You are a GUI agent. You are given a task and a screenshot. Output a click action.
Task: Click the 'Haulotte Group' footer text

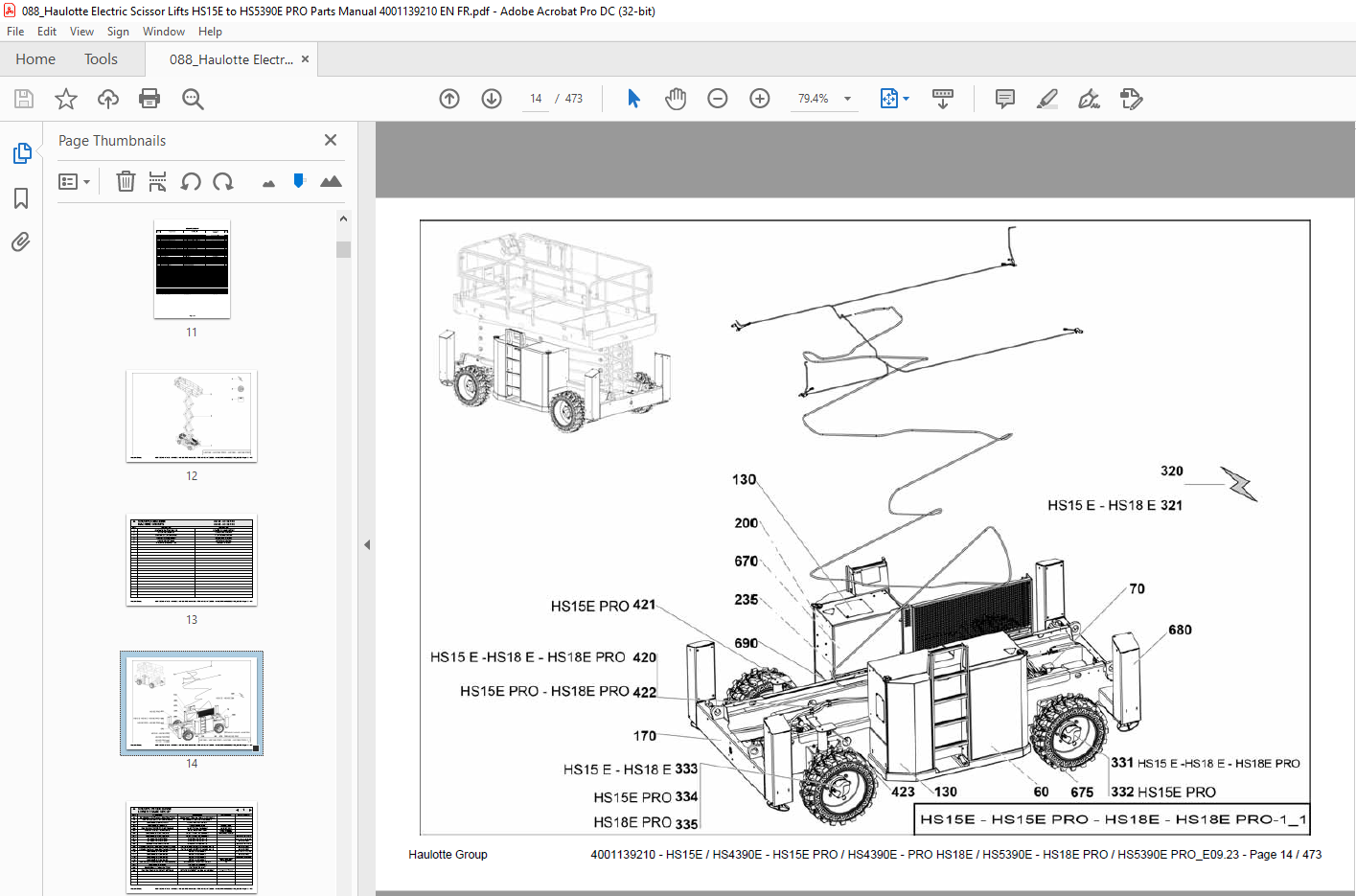coord(448,855)
